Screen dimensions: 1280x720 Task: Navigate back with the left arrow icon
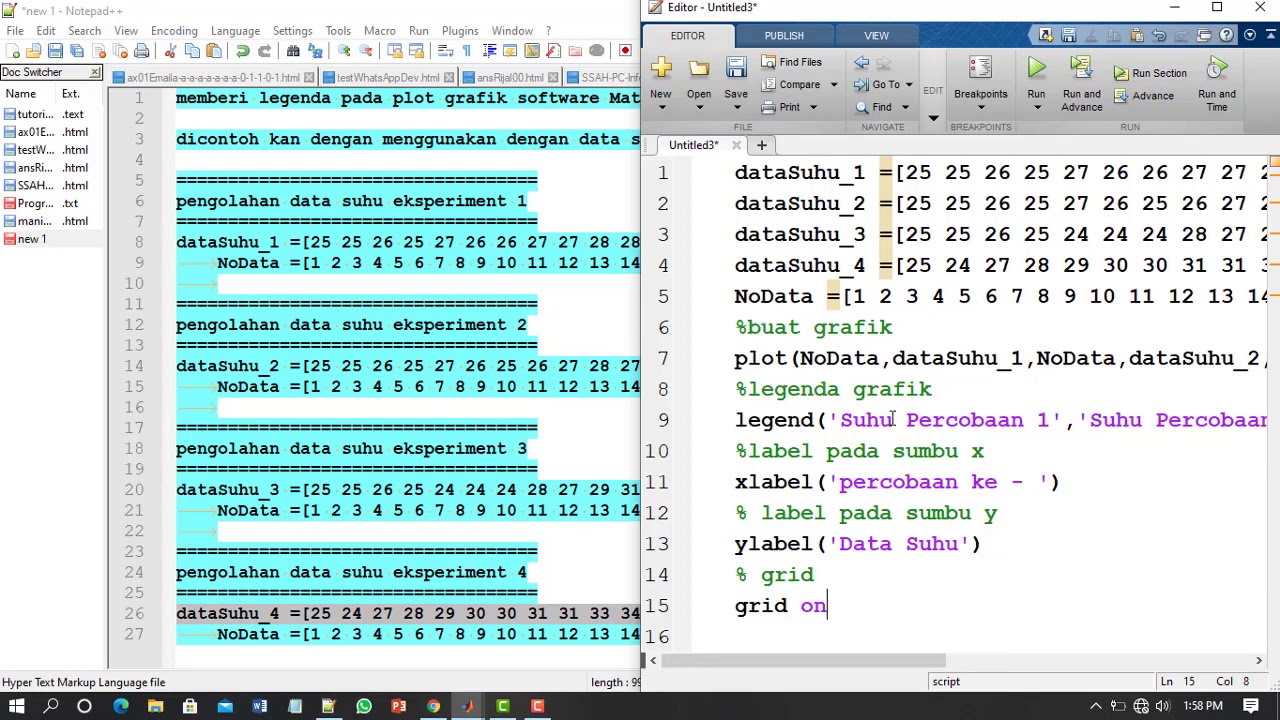point(861,62)
